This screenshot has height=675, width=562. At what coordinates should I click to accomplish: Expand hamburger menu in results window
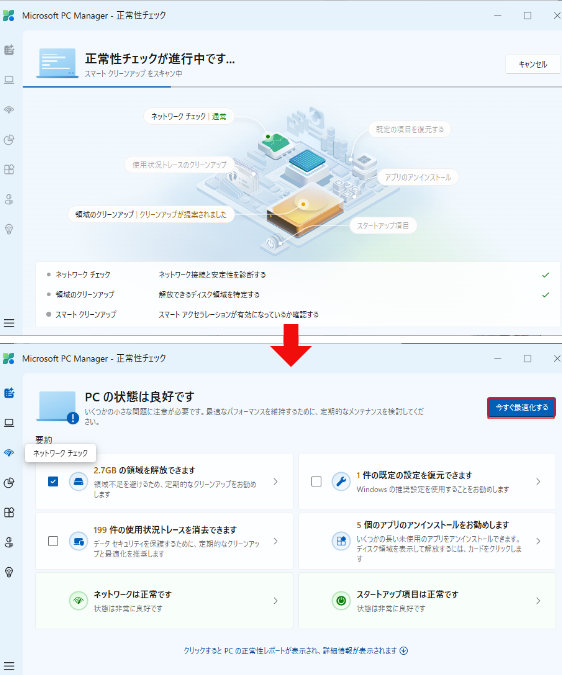click(9, 666)
